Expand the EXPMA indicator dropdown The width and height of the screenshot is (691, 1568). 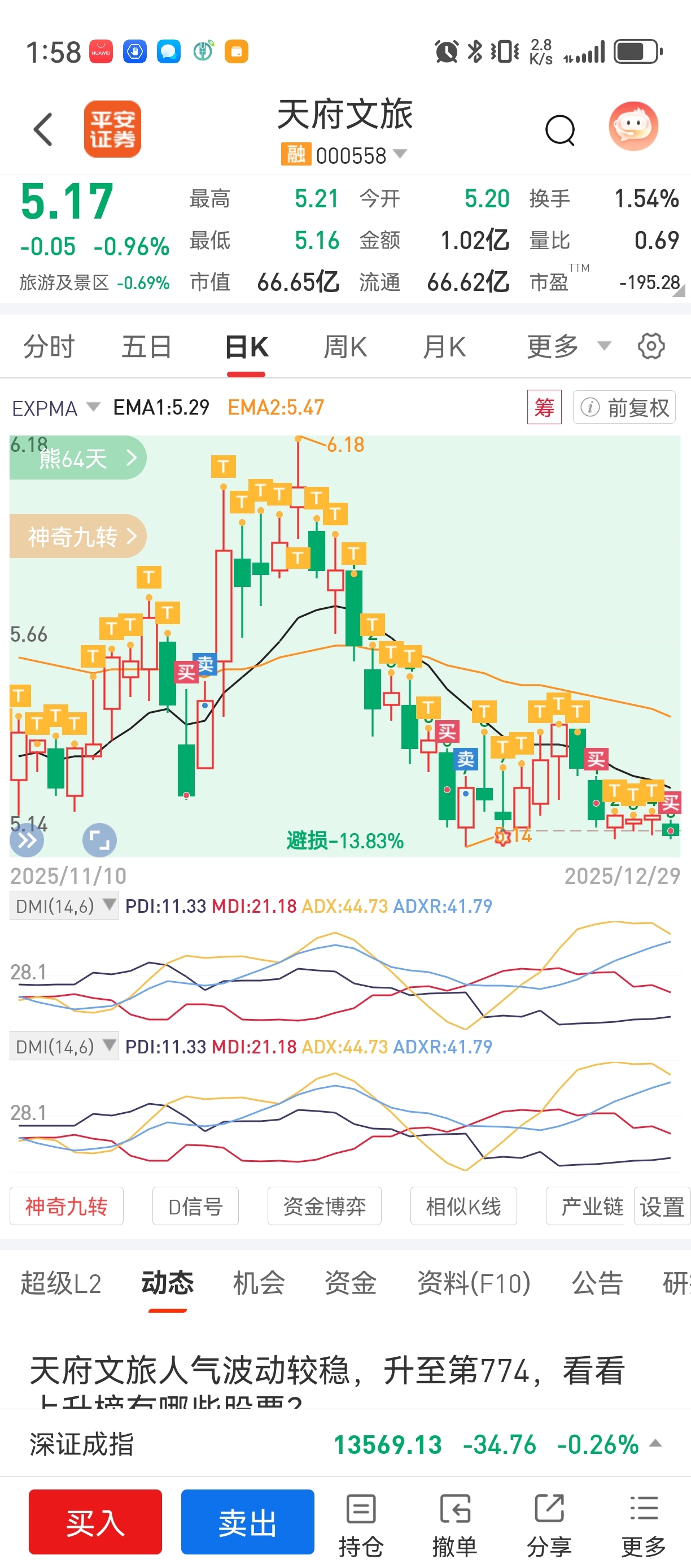click(55, 408)
